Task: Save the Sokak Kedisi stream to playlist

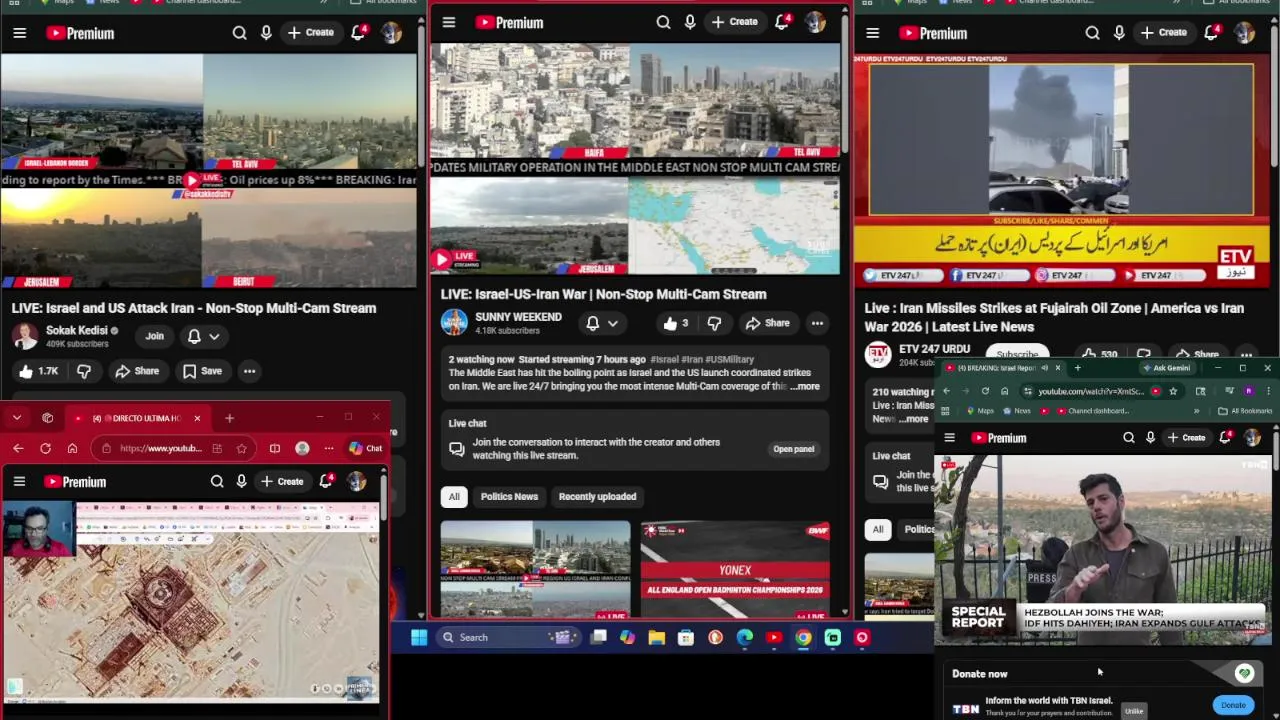Action: point(202,371)
